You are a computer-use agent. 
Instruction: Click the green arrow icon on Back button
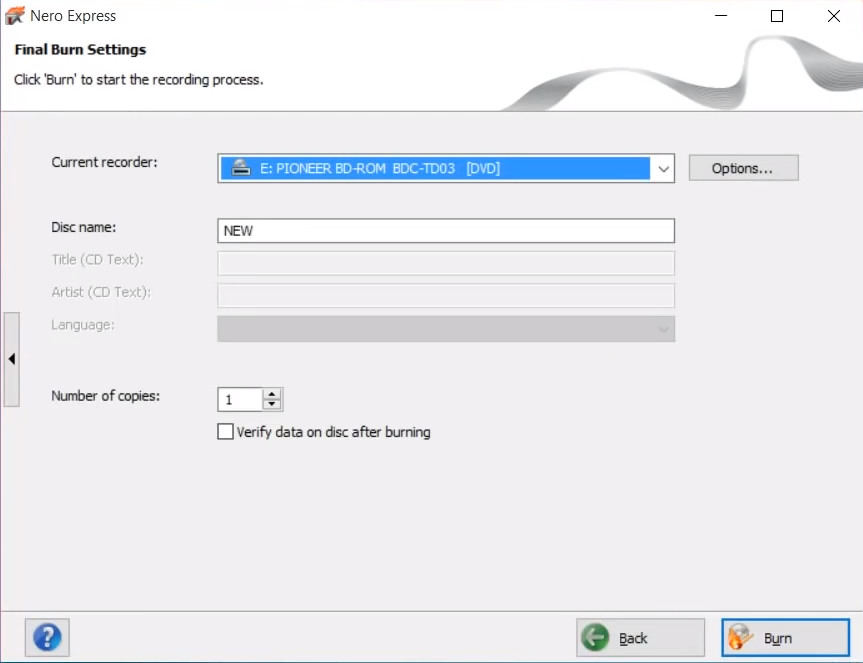coord(597,637)
